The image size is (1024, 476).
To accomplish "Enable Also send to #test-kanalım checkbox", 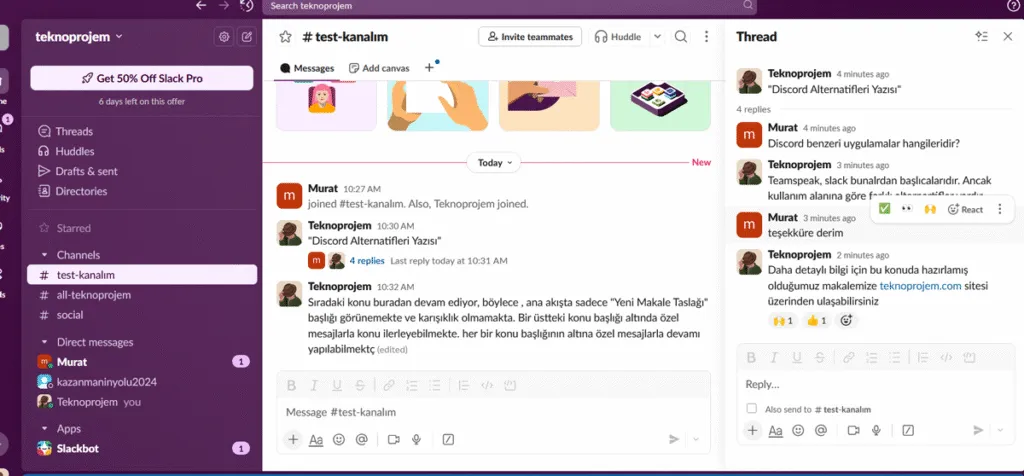I will coord(752,409).
